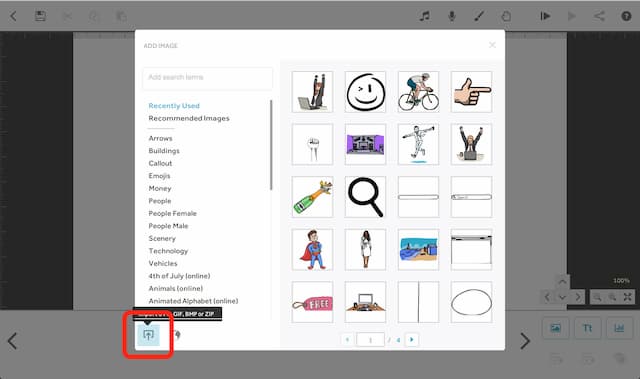Screen dimensions: 640x379
Task: Open the voiceover microphone icon
Action: (451, 16)
